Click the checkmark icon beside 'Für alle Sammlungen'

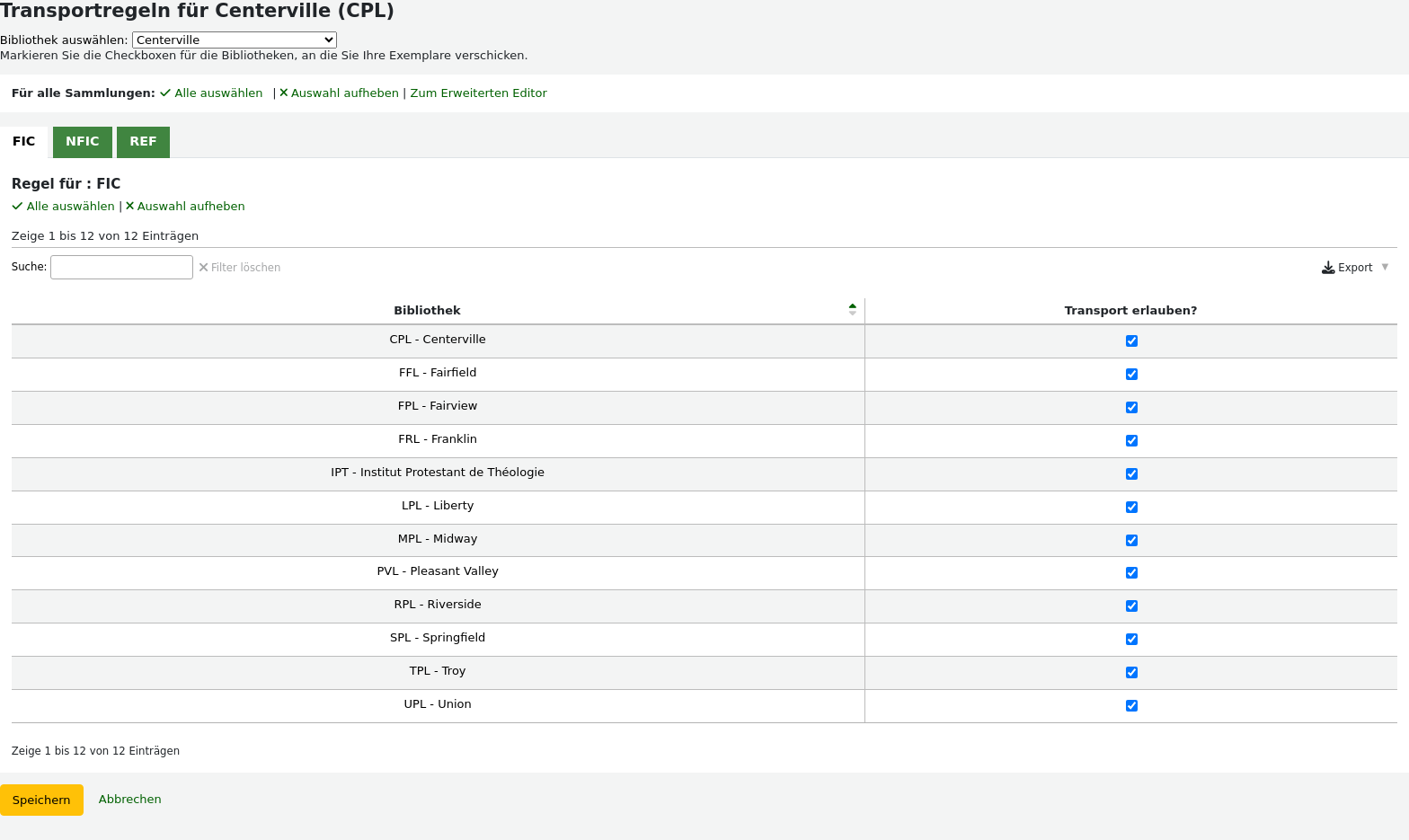coord(165,93)
